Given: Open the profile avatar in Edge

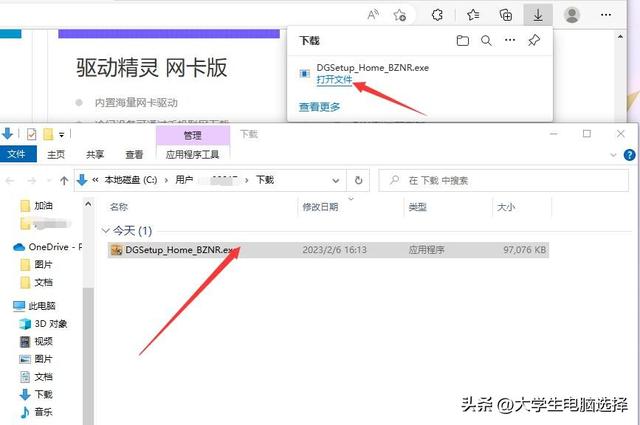Looking at the screenshot, I should coord(572,15).
